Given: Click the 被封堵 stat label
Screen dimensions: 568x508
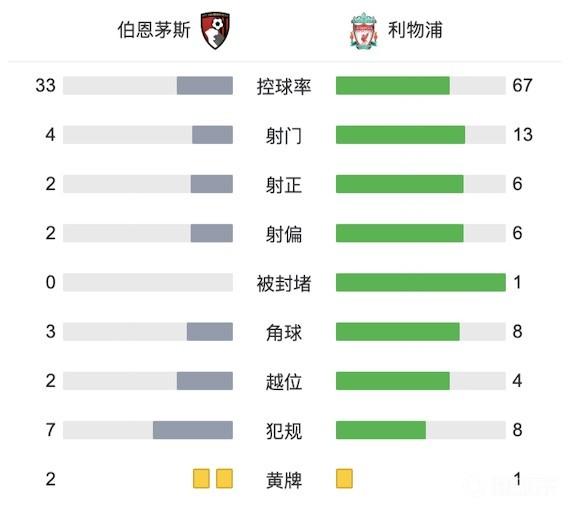Looking at the screenshot, I should 284,283.
